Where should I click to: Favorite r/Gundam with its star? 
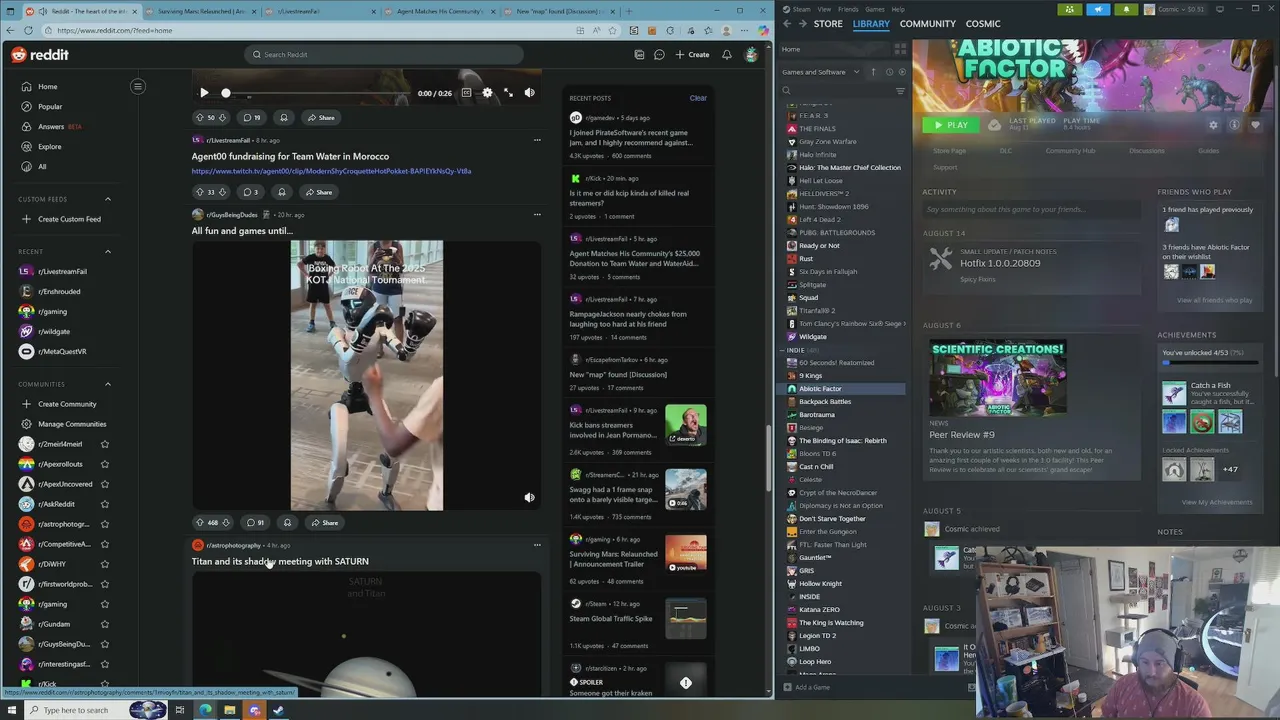pyautogui.click(x=104, y=624)
